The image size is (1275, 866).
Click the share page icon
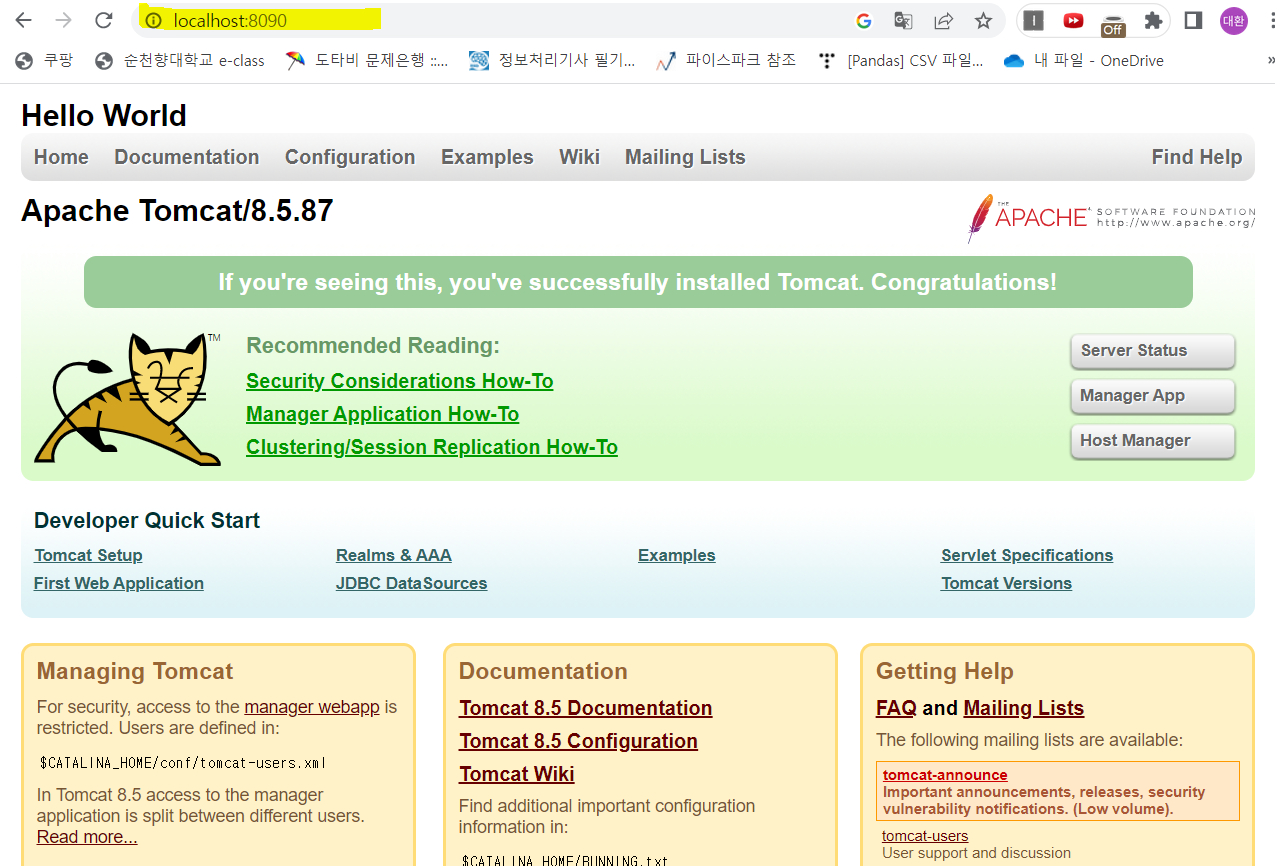943,20
